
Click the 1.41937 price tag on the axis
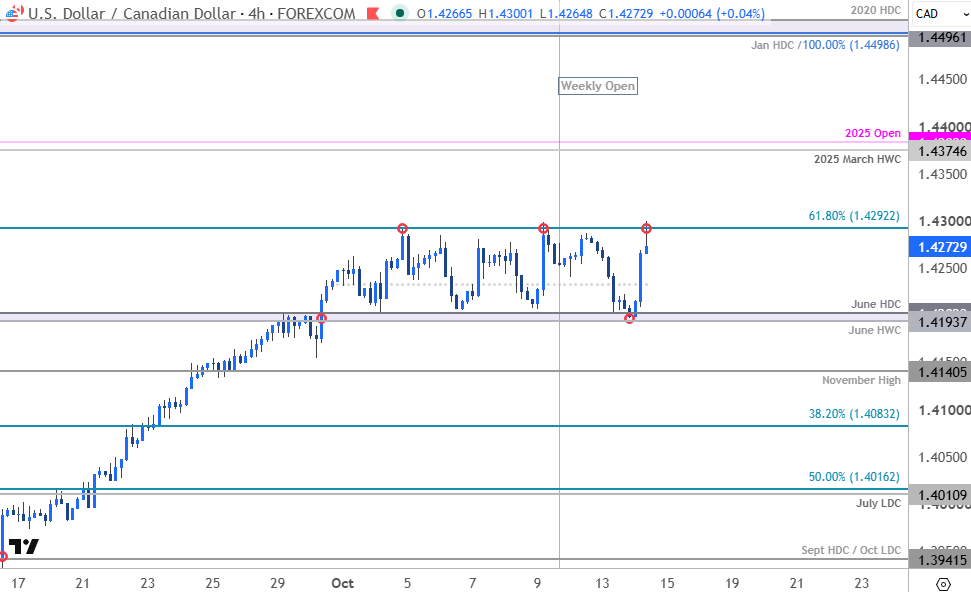tap(940, 322)
